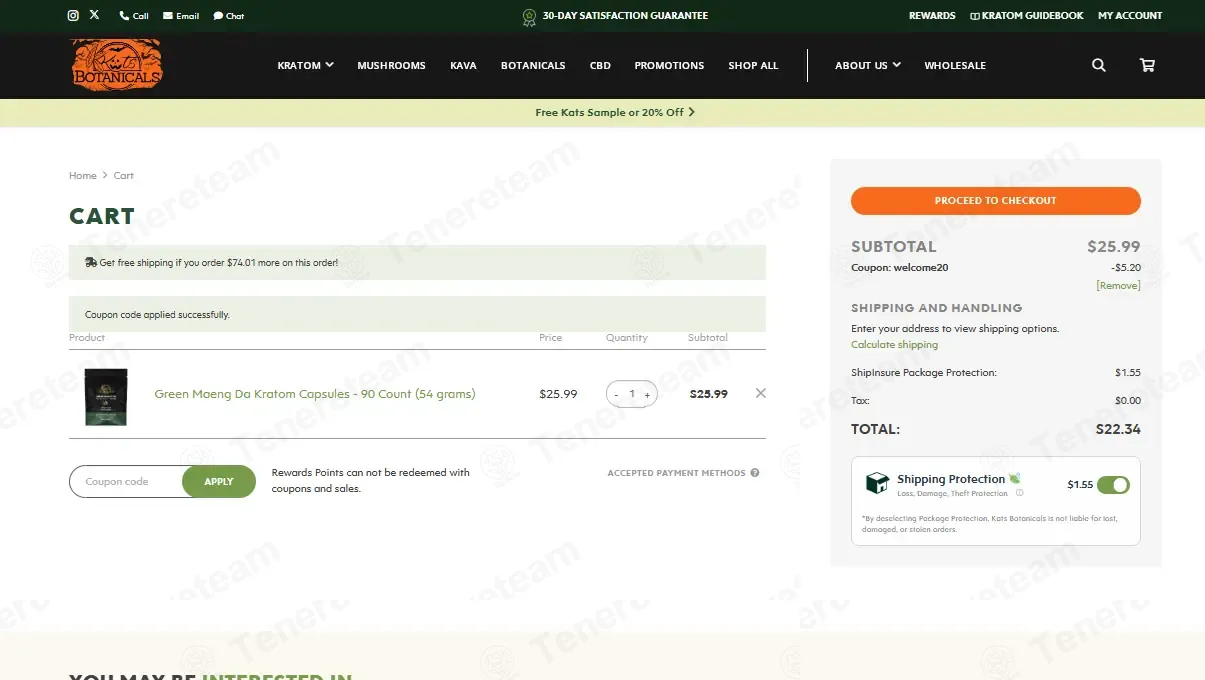This screenshot has height=680, width=1205.
Task: Open the Rewards link
Action: (932, 16)
